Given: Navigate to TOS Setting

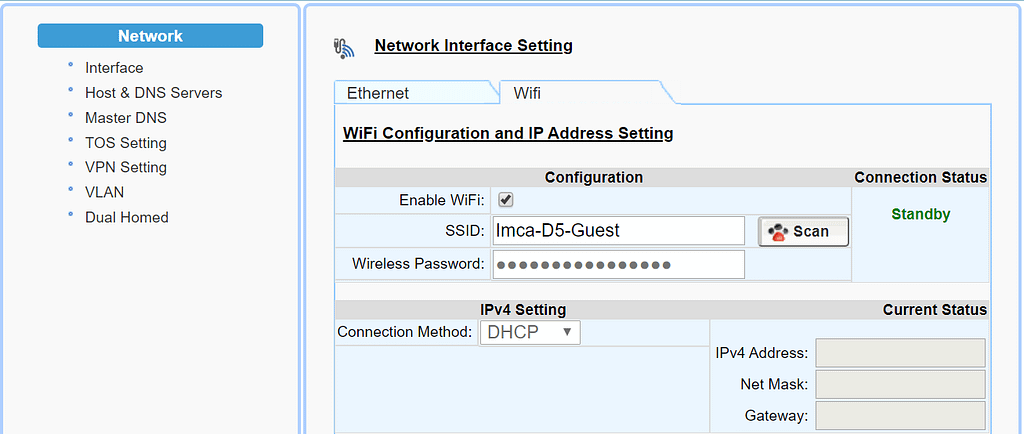Looking at the screenshot, I should pos(126,143).
